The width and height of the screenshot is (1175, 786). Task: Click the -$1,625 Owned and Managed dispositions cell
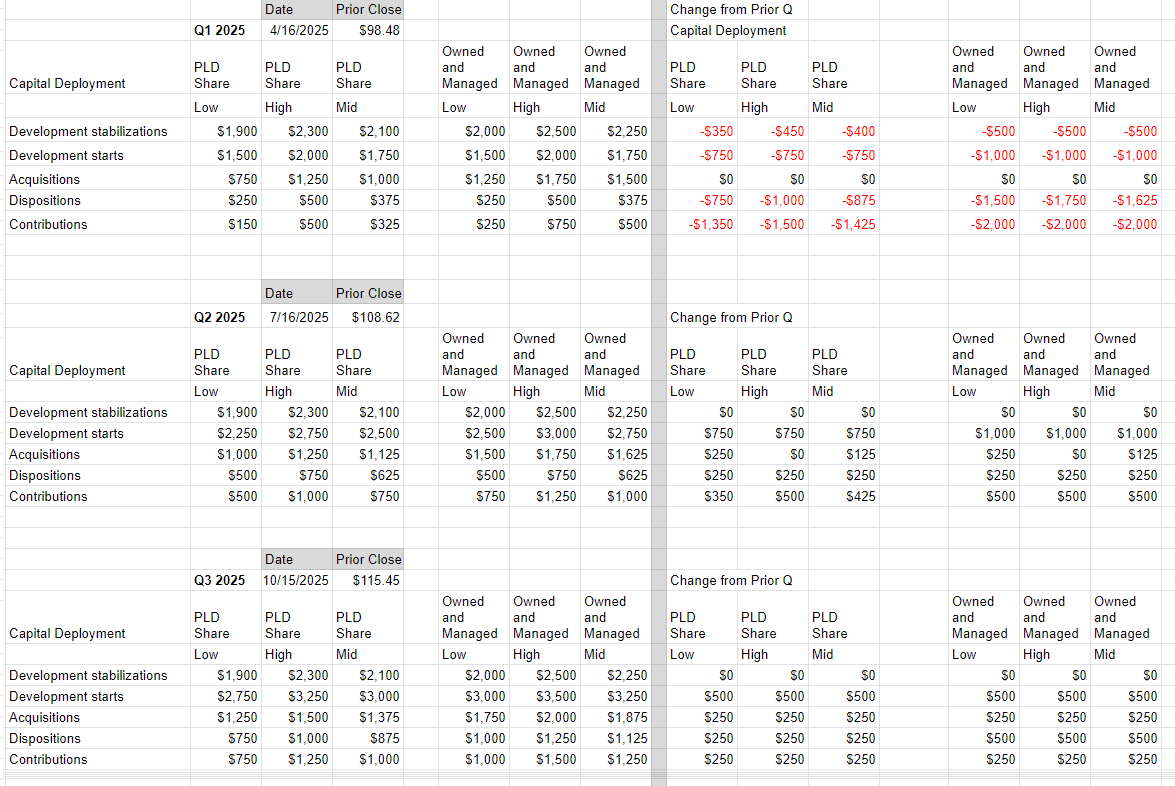(x=1126, y=201)
